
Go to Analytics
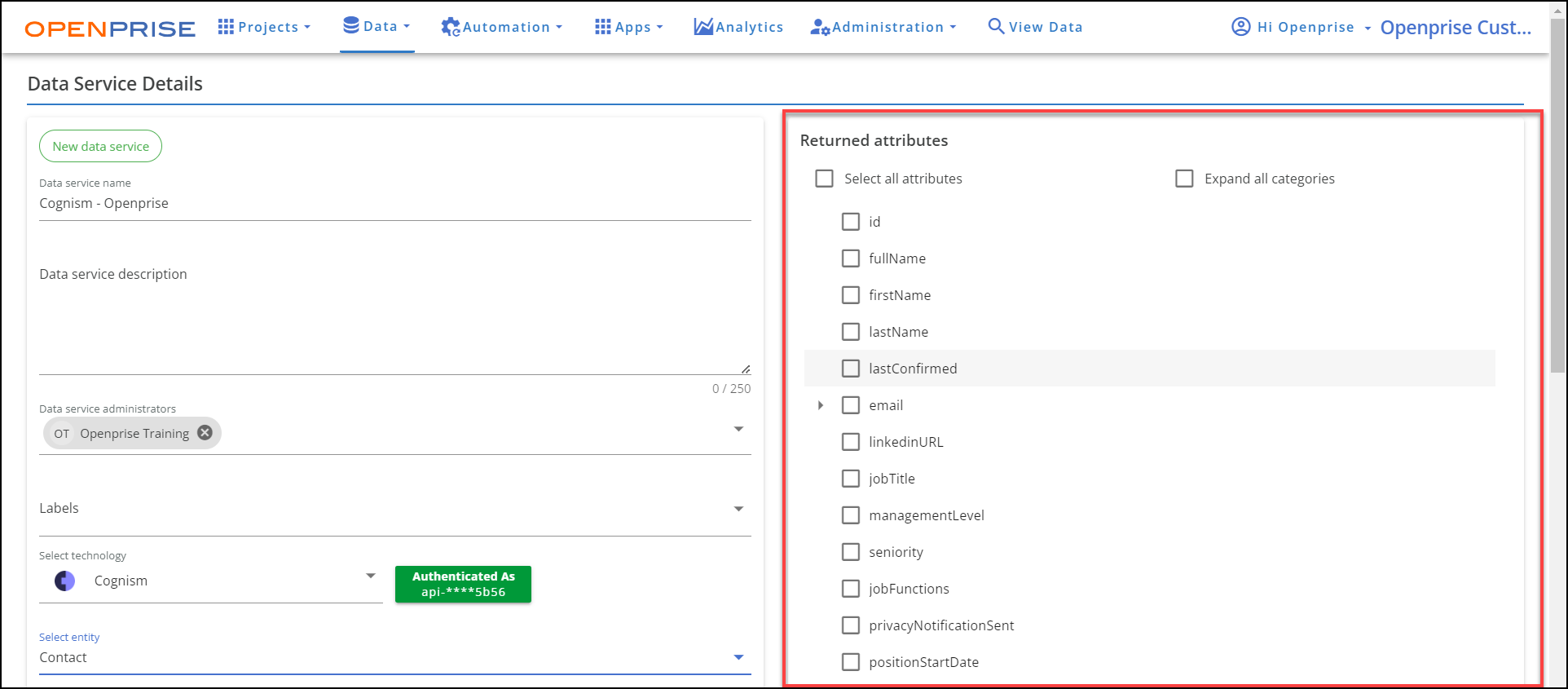738,27
